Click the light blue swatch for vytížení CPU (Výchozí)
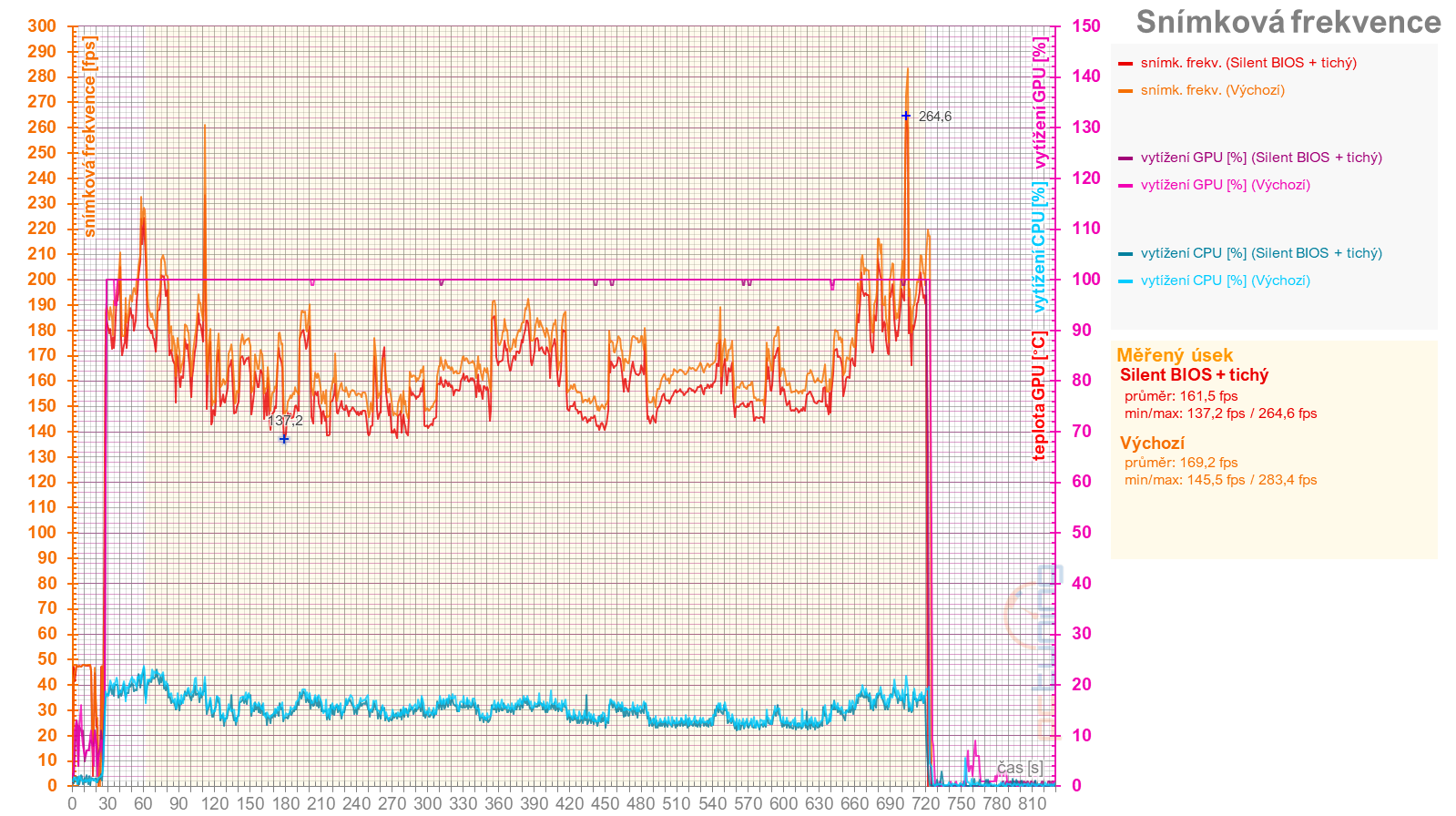The height and width of the screenshot is (816, 1456). 1125,281
